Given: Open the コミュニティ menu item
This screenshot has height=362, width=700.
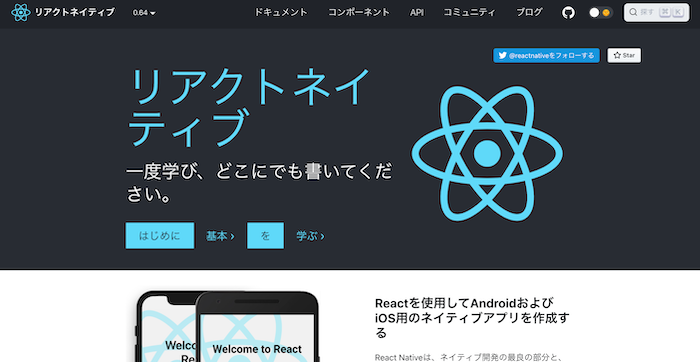Looking at the screenshot, I should (469, 12).
